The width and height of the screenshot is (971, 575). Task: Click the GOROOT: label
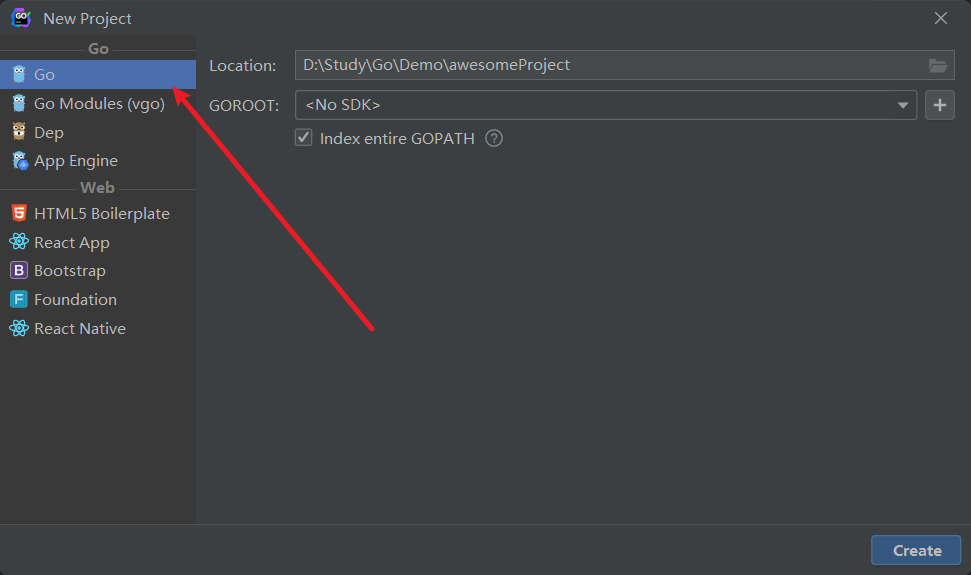[244, 106]
